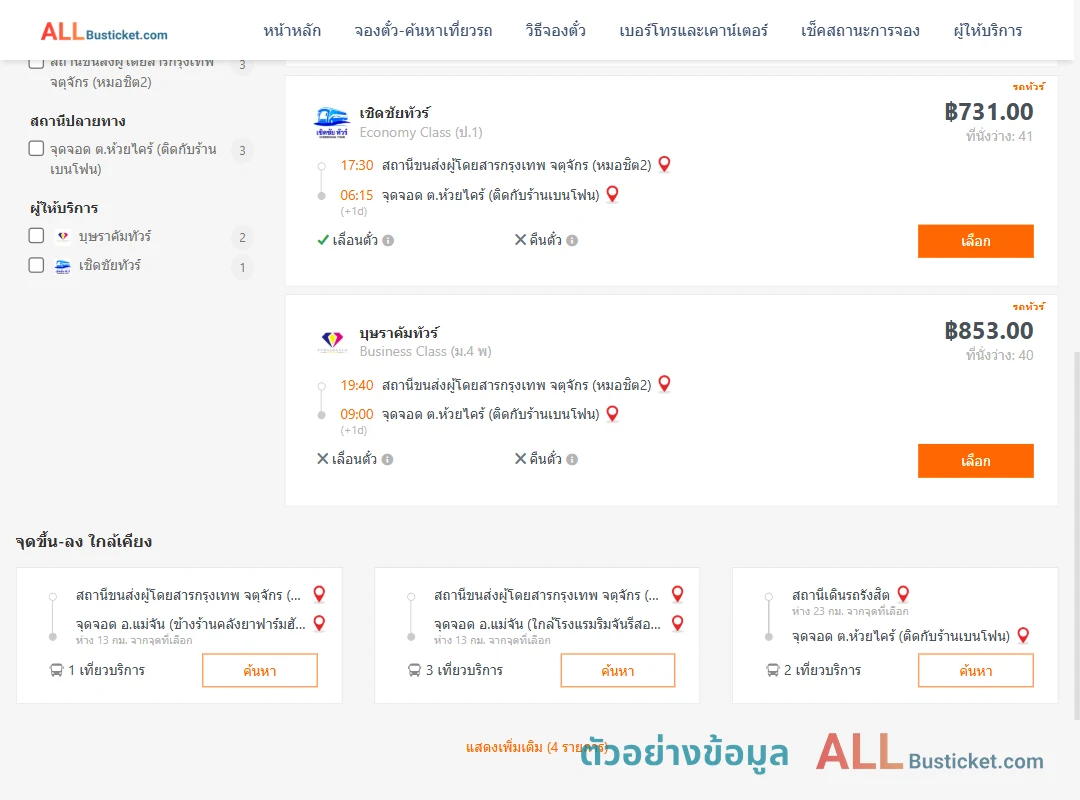
Task: Search the 3 เที่ยวบริการ nearby route with ค้นหา
Action: [618, 670]
